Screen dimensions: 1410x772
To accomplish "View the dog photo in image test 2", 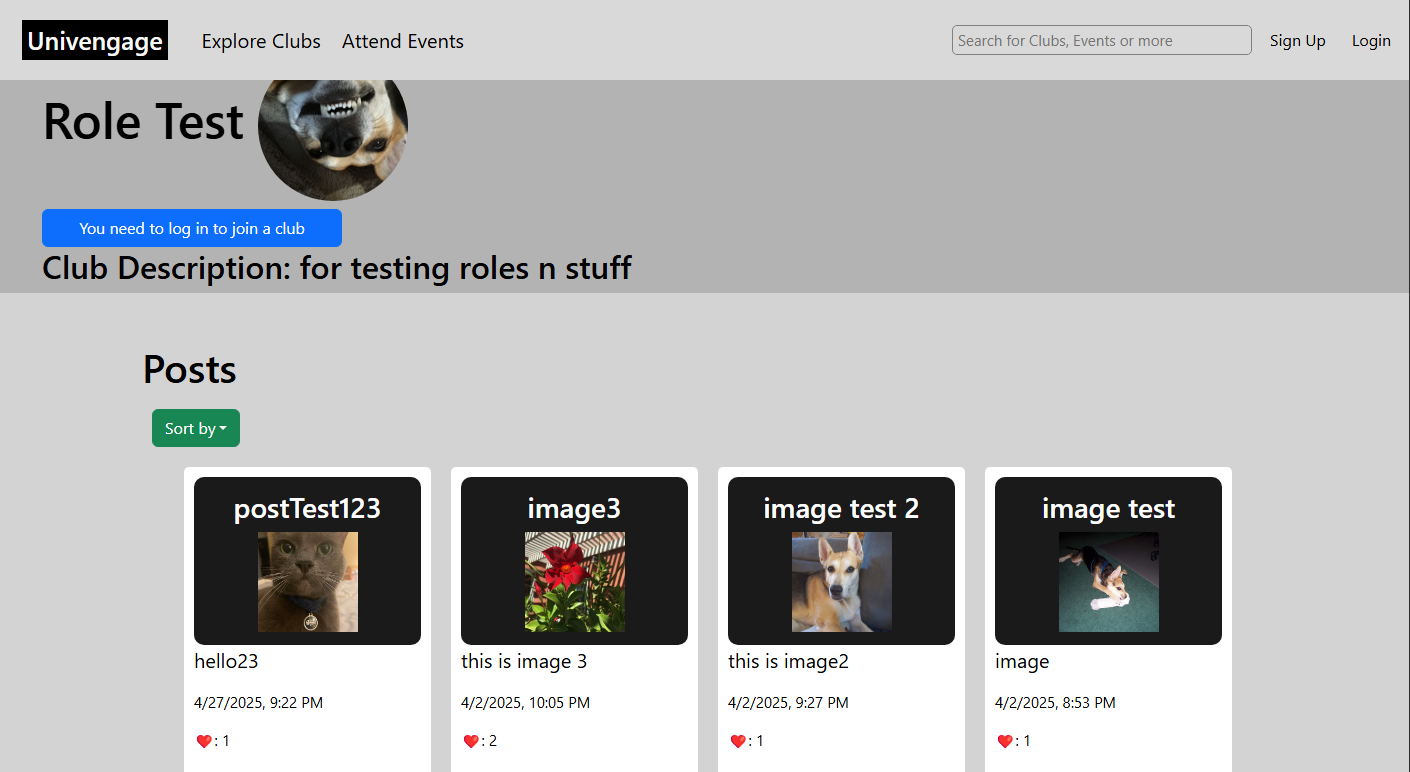I will 842,582.
